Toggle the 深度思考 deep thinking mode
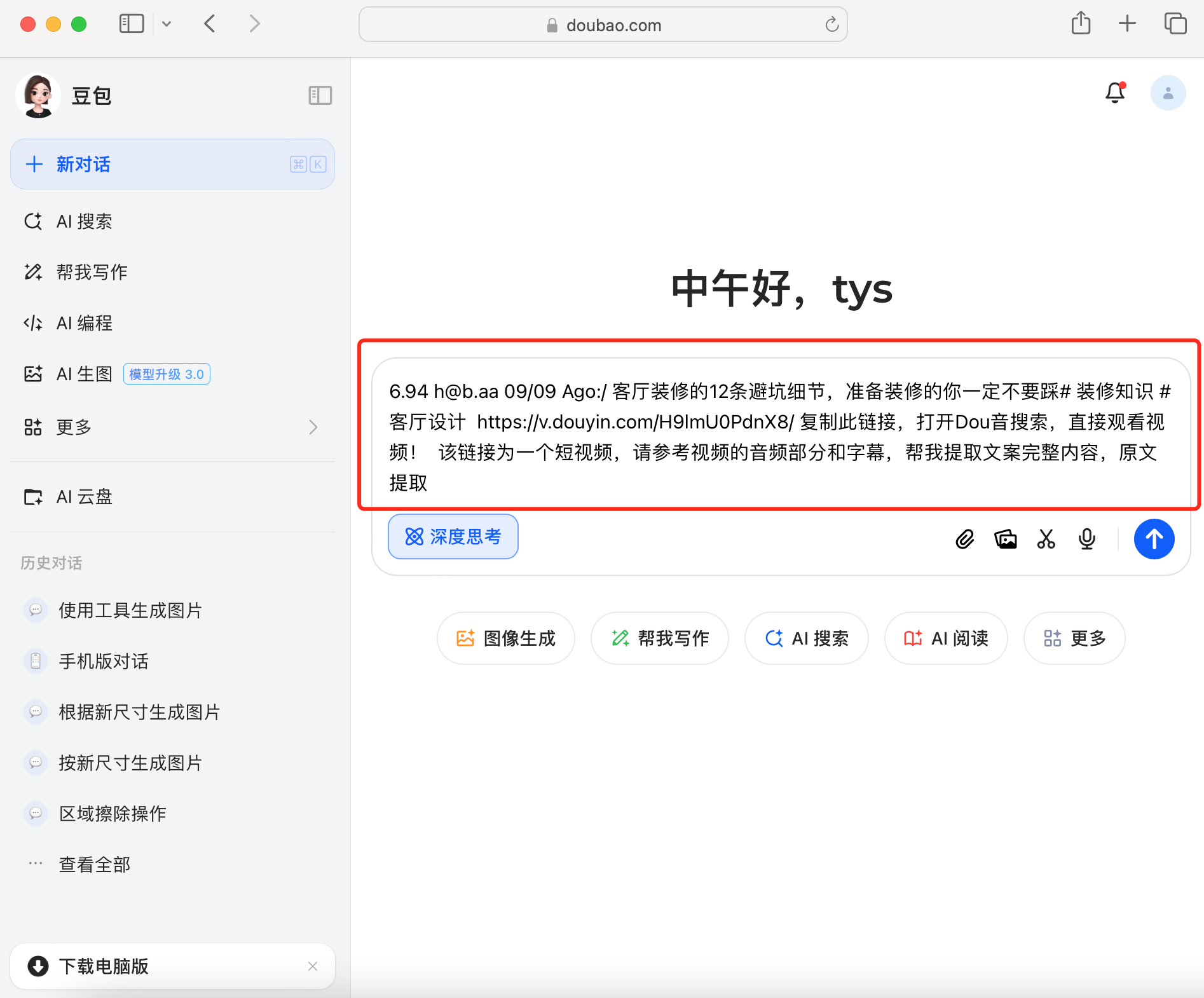 coord(453,537)
